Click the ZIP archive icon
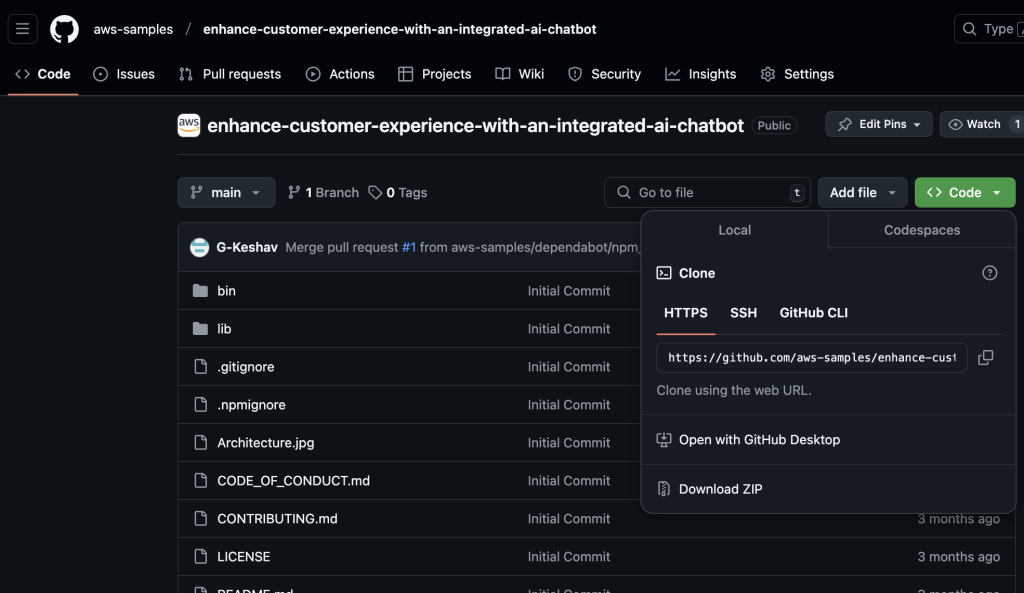 664,489
